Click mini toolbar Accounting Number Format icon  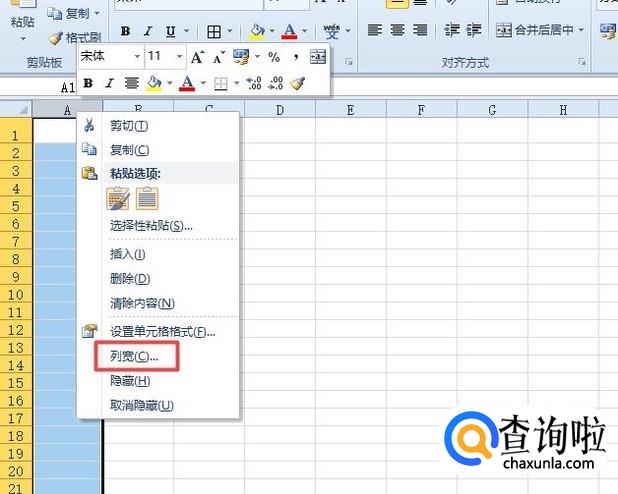(241, 57)
